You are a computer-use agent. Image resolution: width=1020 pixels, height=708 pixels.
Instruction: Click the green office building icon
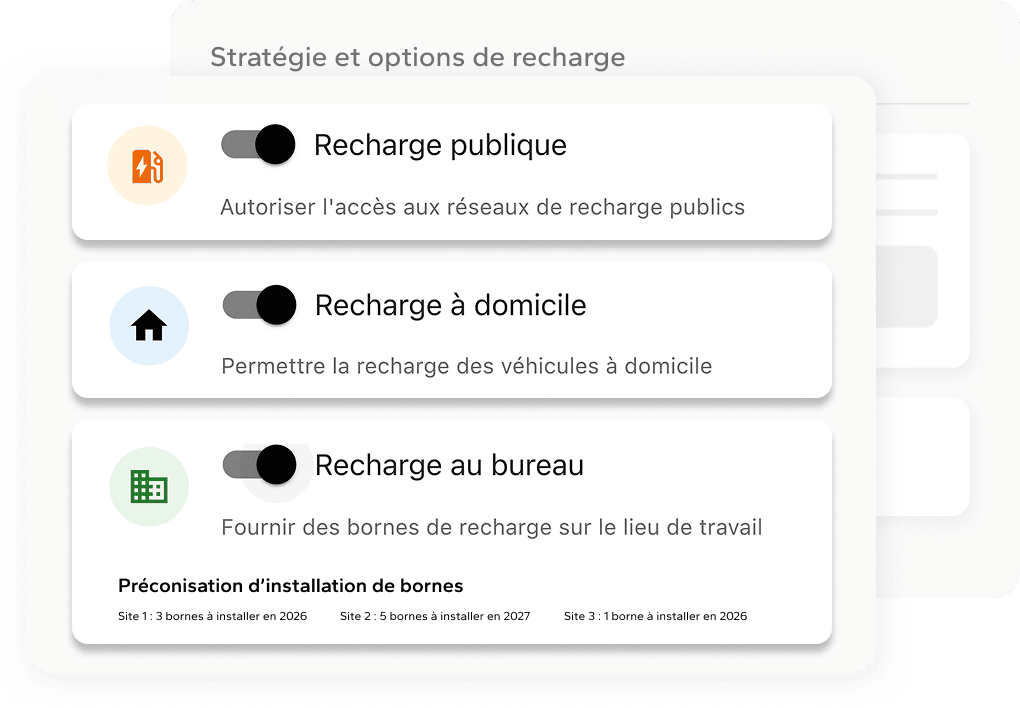(149, 486)
